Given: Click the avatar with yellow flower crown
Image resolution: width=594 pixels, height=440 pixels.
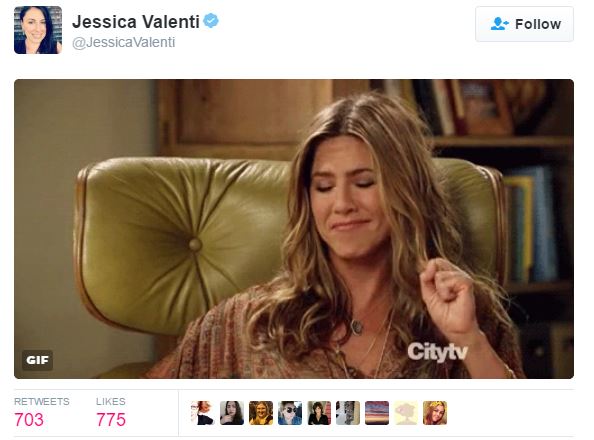Looking at the screenshot, I should pyautogui.click(x=435, y=413).
